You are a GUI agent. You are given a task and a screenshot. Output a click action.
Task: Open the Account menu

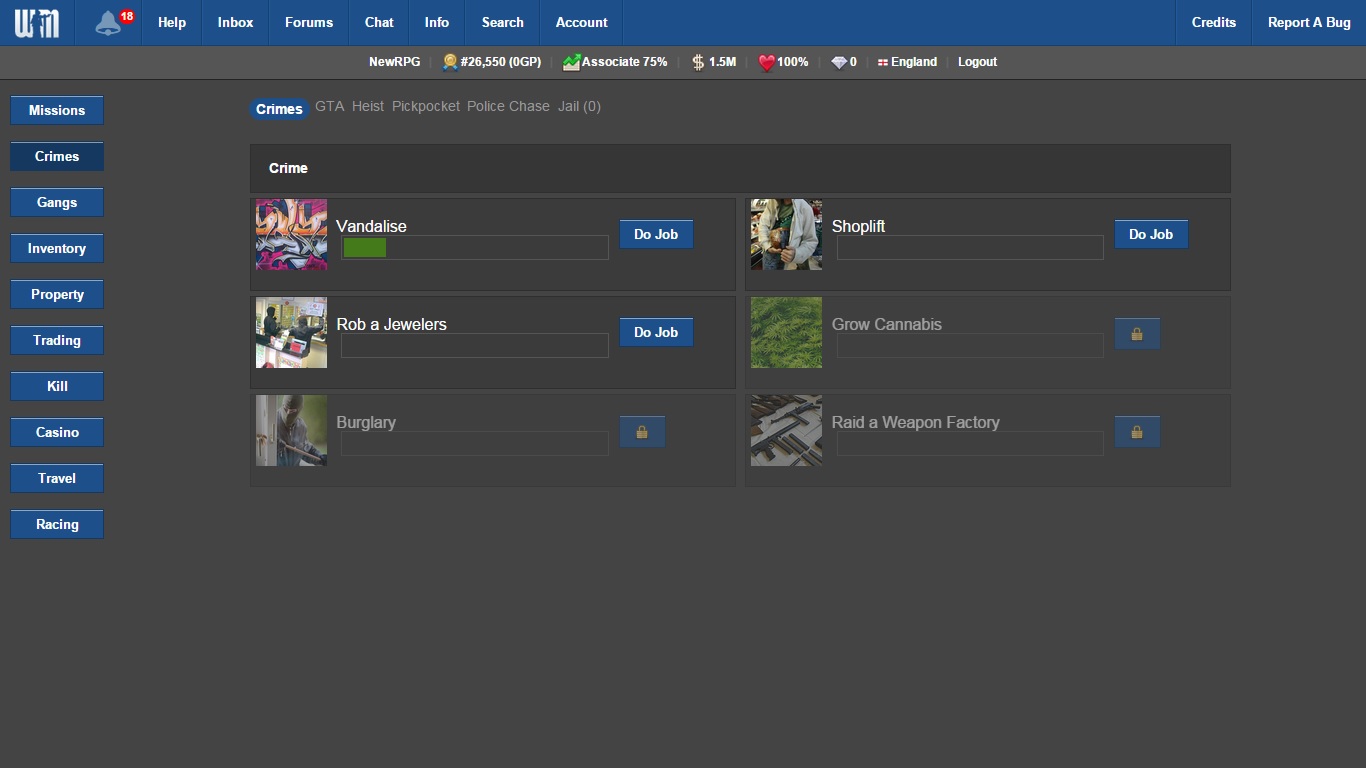tap(581, 22)
